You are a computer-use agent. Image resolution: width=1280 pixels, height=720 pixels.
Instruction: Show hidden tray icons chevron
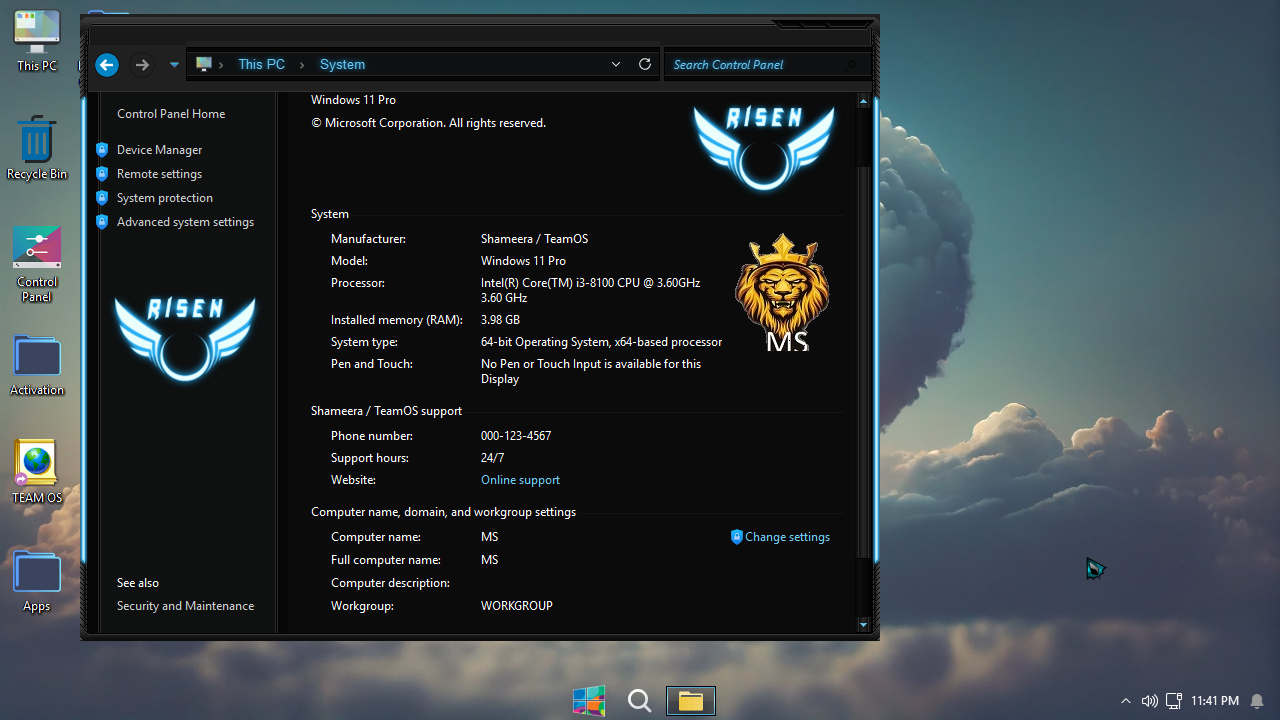(1126, 701)
